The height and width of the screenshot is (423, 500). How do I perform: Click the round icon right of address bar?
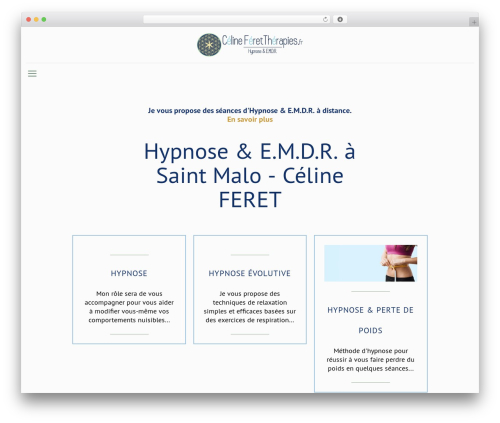[x=340, y=19]
